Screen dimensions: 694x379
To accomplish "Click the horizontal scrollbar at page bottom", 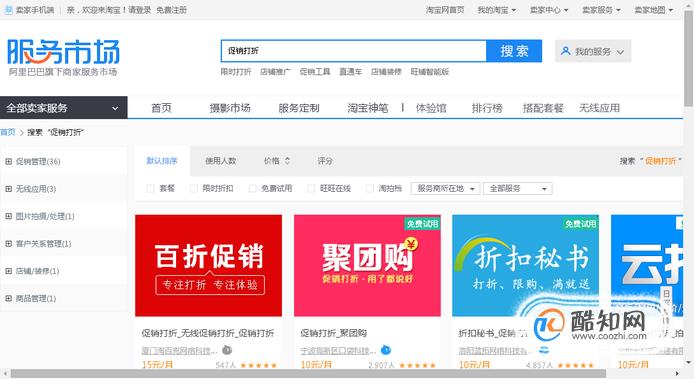I will point(308,374).
